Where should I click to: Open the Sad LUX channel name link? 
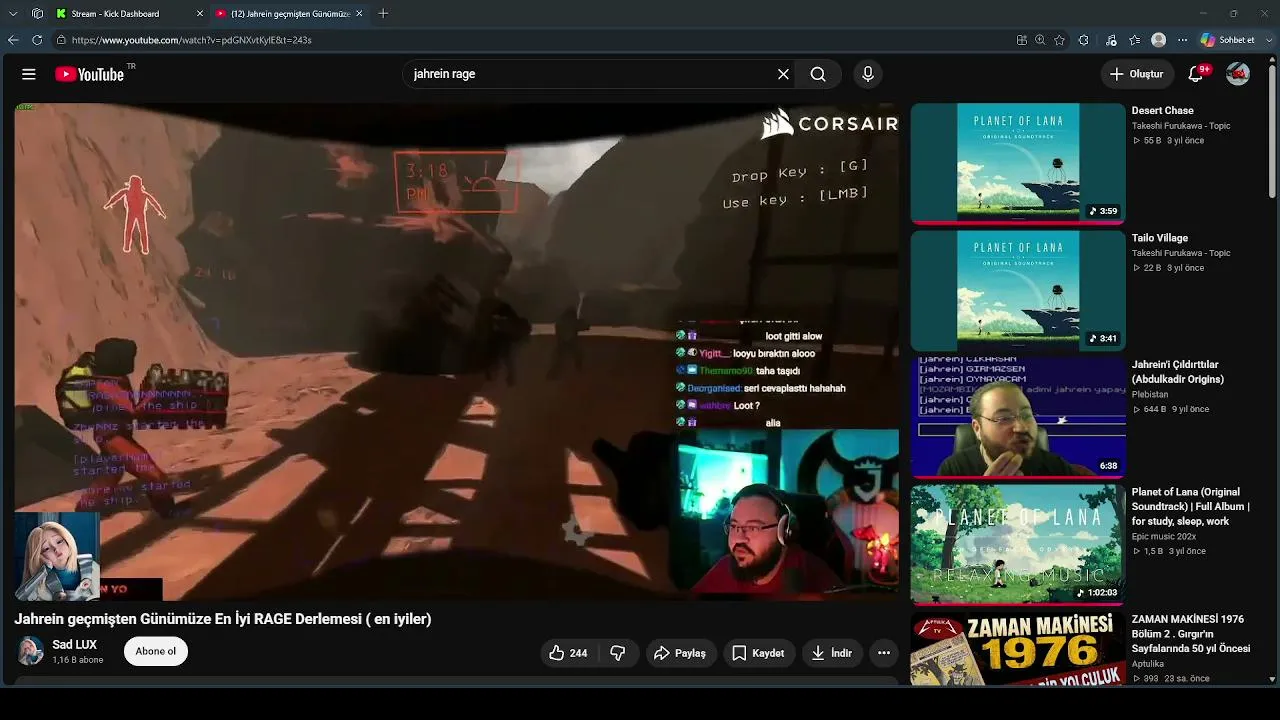(x=74, y=645)
